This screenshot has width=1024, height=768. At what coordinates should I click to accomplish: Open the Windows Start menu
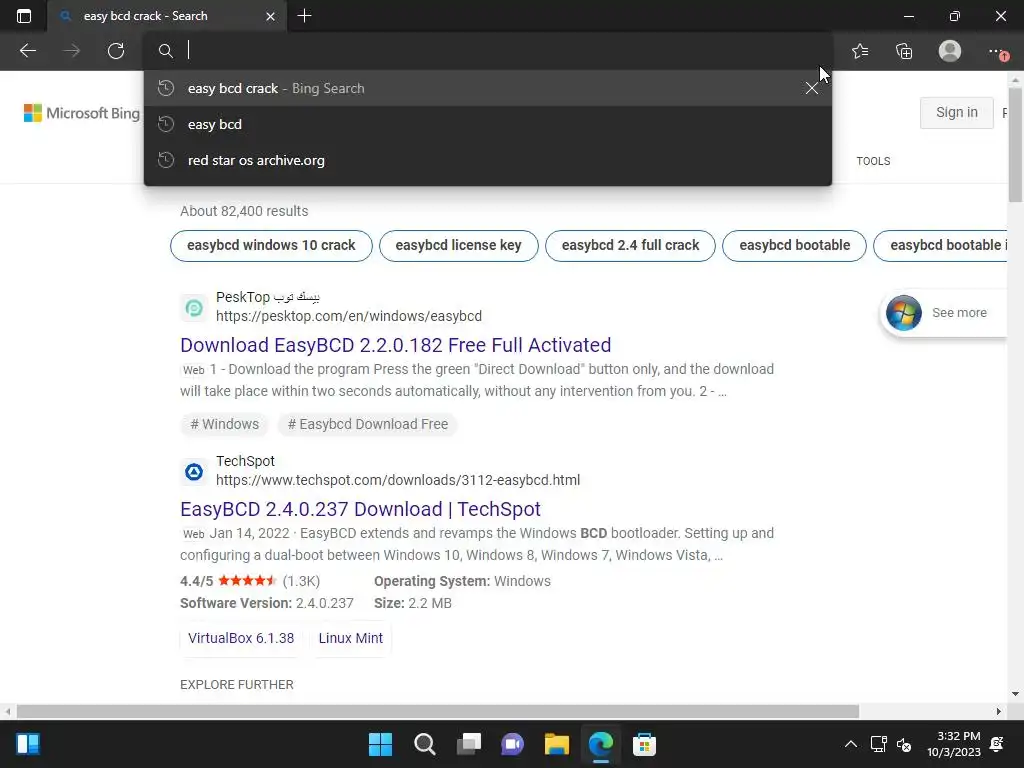pos(380,744)
